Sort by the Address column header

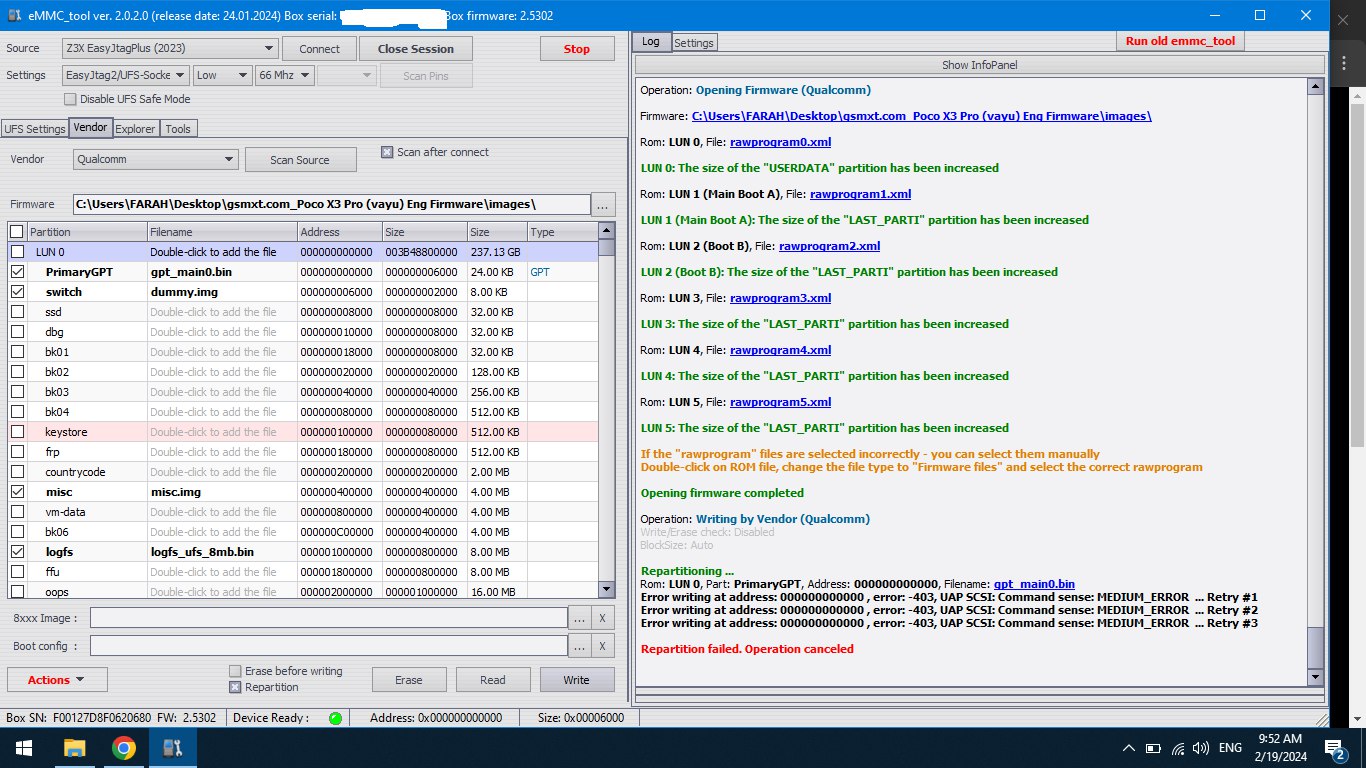(x=339, y=232)
